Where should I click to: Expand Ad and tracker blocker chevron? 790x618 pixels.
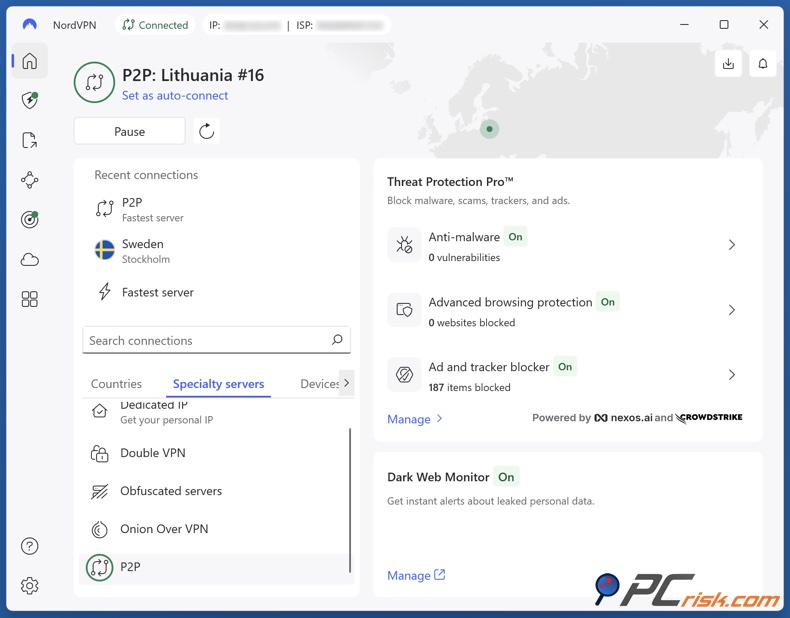point(732,374)
